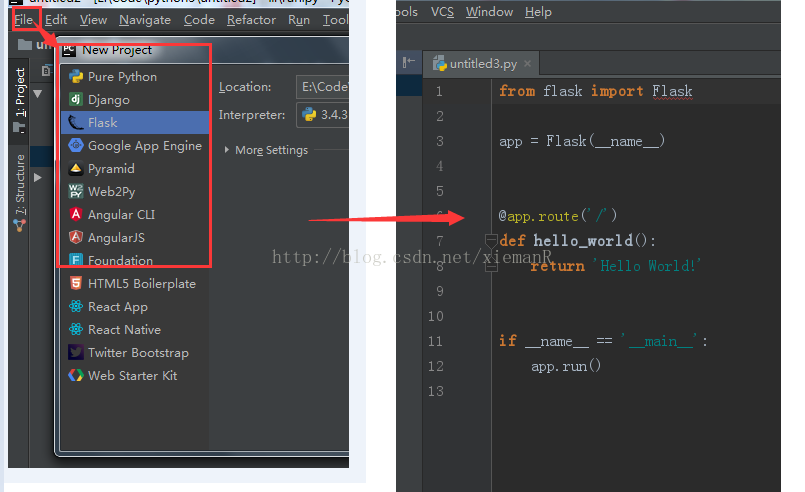Open the Edit menu
This screenshot has height=492, width=805.
click(56, 20)
